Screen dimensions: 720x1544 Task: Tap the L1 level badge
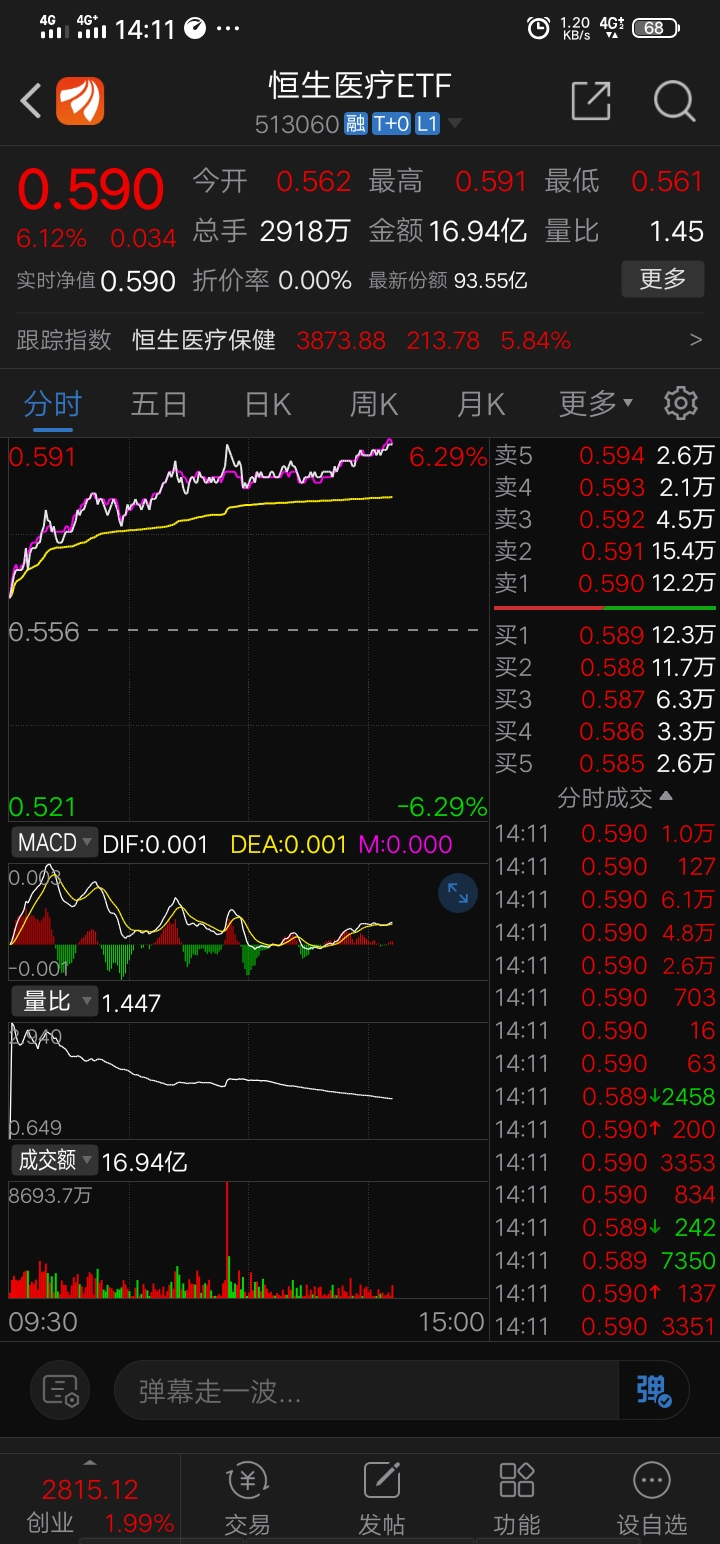(x=427, y=124)
